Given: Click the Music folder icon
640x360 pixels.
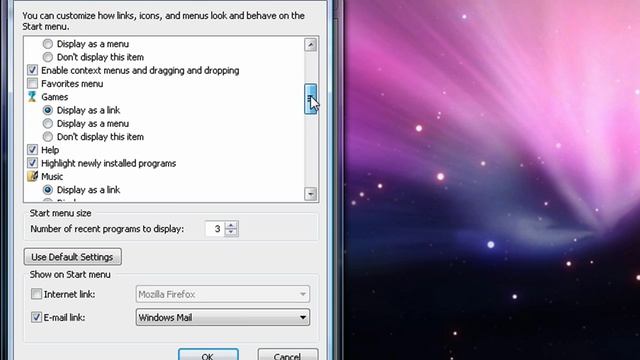Looking at the screenshot, I should coord(32,176).
